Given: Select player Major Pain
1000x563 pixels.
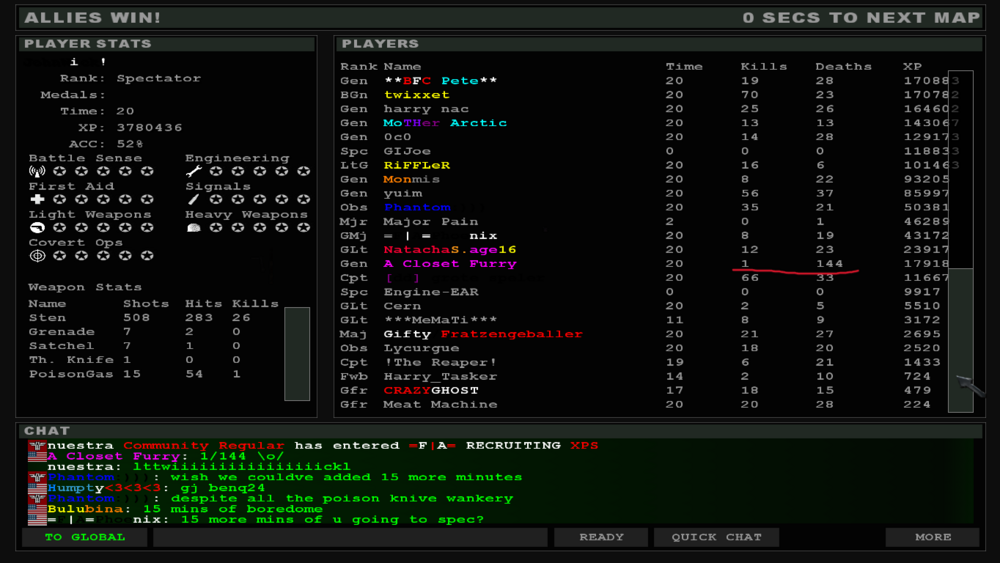Looking at the screenshot, I should 644,221.
